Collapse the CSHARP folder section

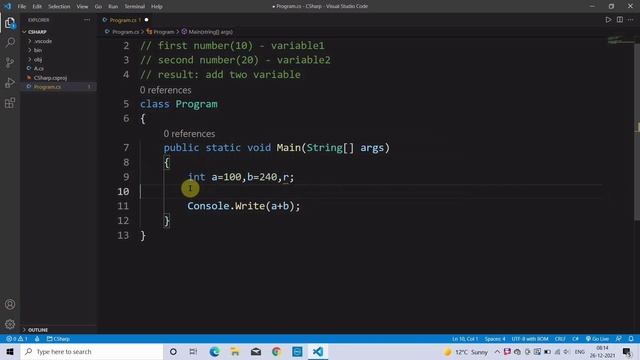36,32
